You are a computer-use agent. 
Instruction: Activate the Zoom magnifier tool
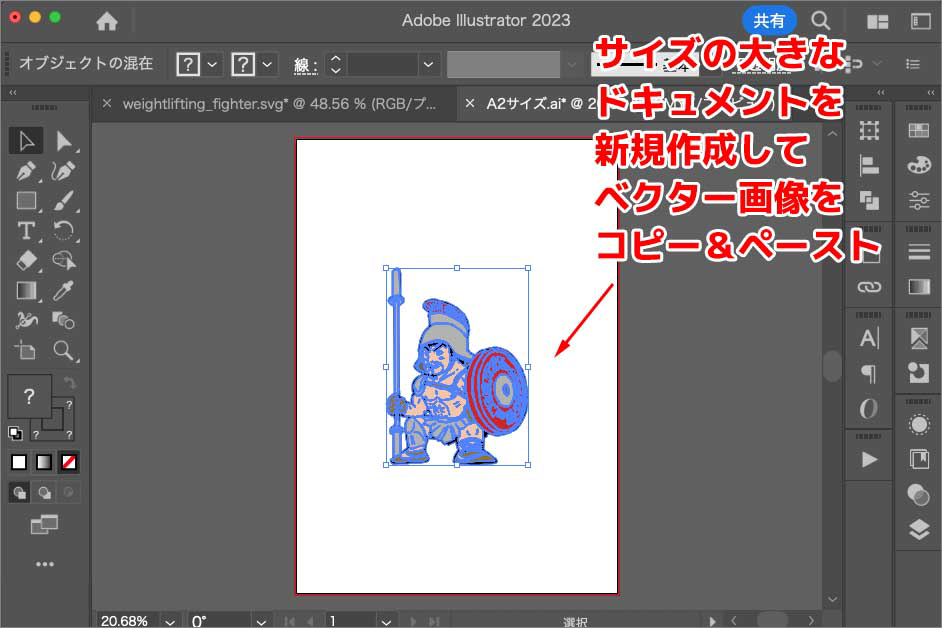click(64, 351)
